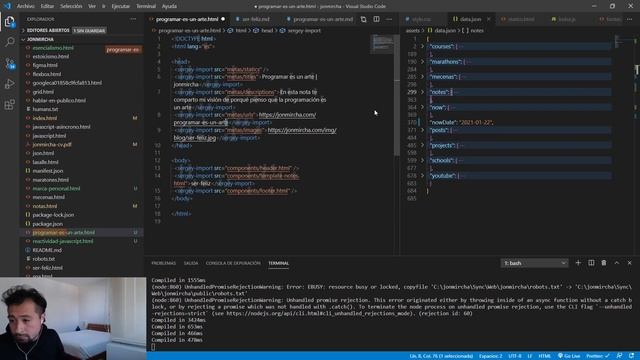Open the Explorer view in the activity bar
Viewport: 640px width, 360px height.
tap(9, 22)
